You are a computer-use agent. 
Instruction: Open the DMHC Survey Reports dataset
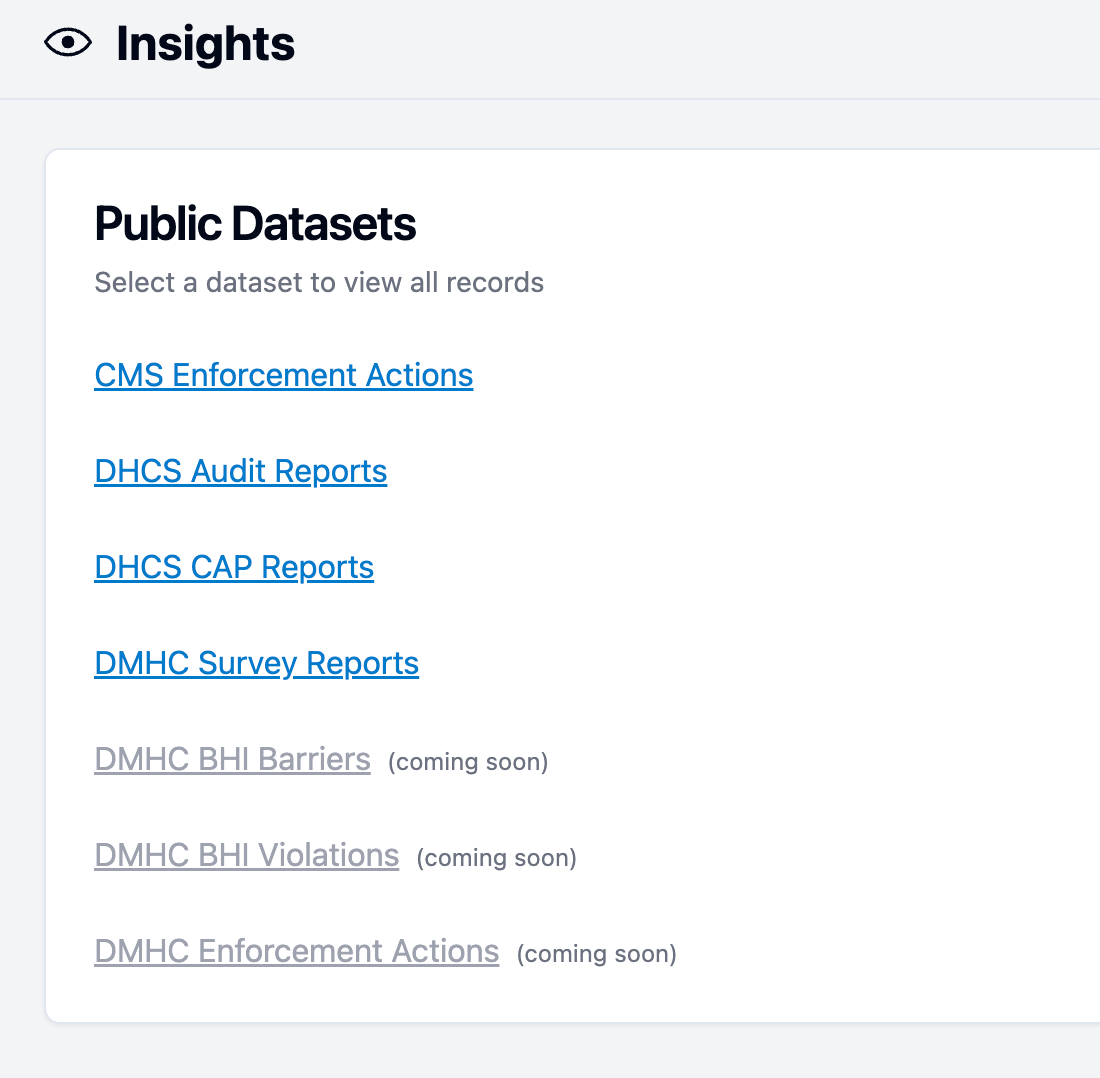(x=256, y=662)
